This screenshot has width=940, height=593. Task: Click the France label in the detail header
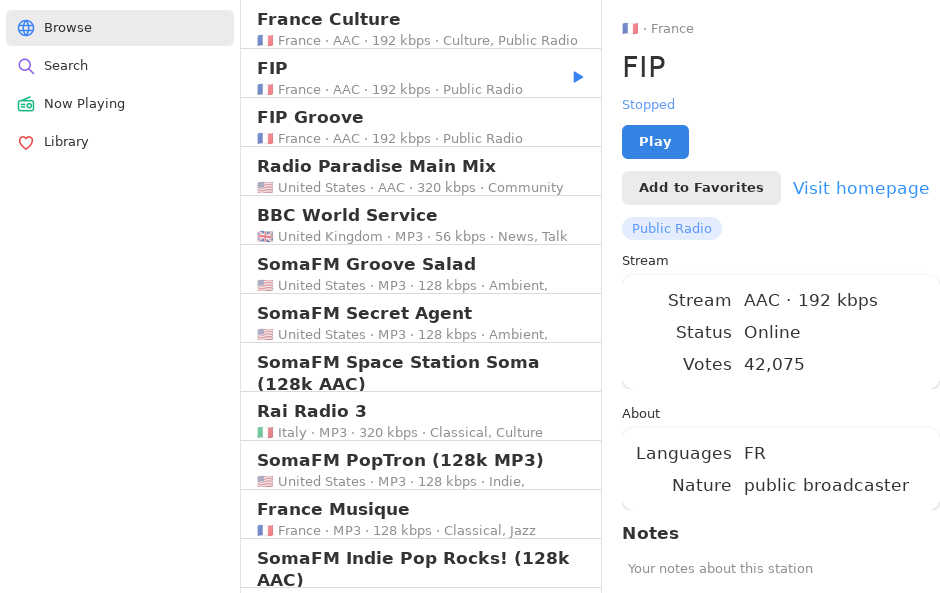coord(672,28)
